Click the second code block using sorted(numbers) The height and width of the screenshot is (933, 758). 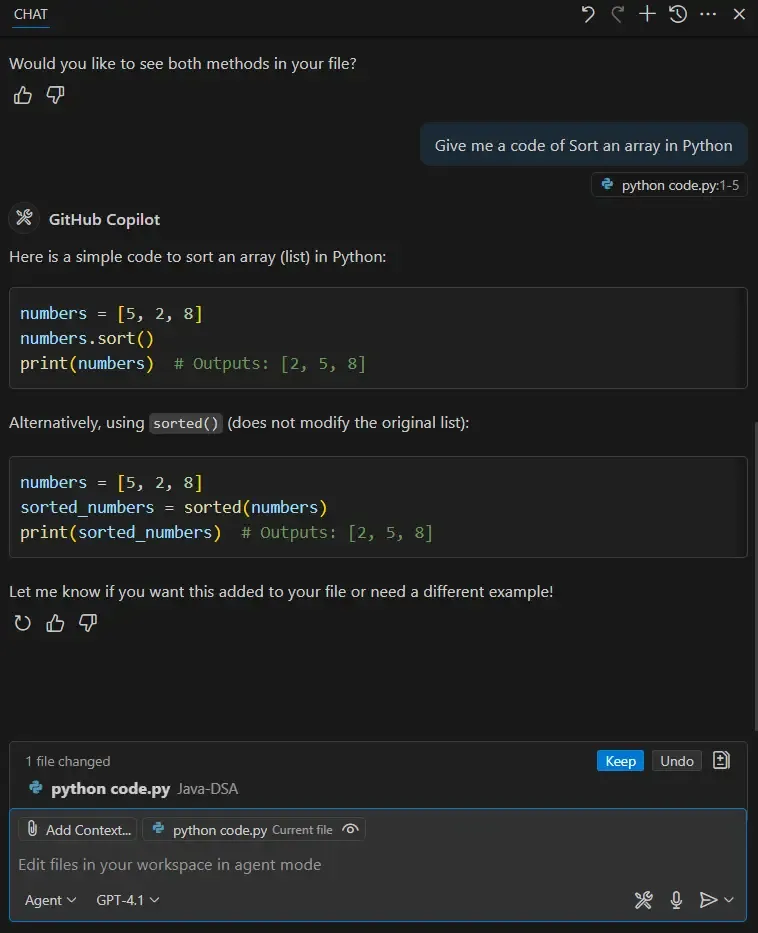(378, 507)
